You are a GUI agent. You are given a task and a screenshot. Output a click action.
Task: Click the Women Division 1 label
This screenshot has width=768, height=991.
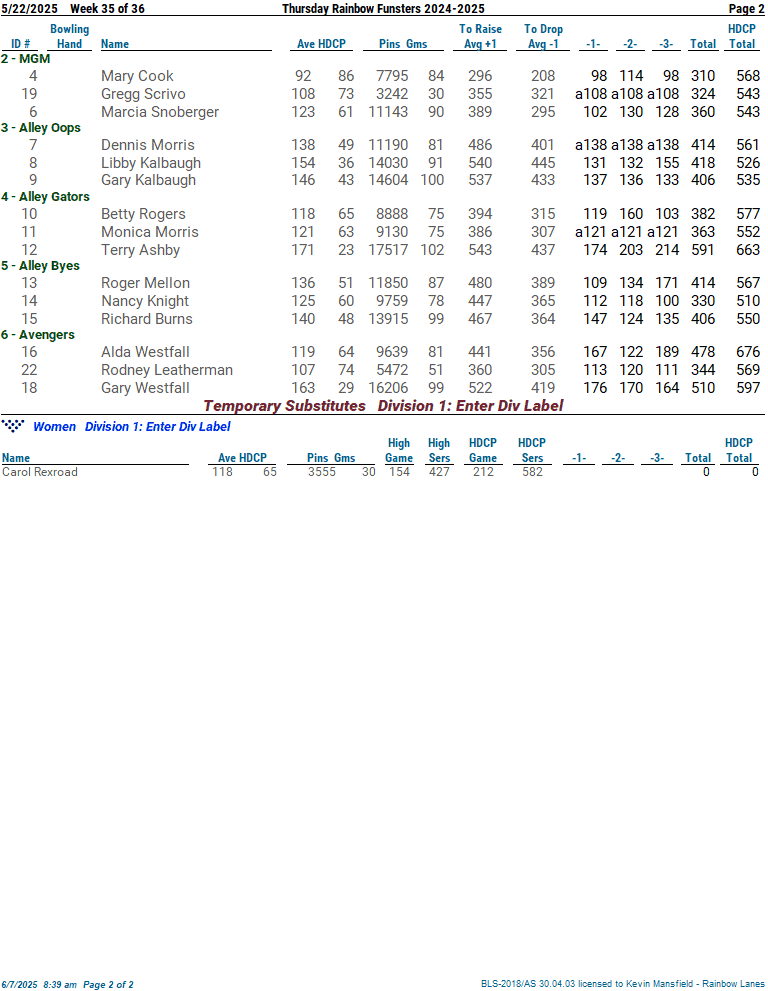[x=131, y=427]
